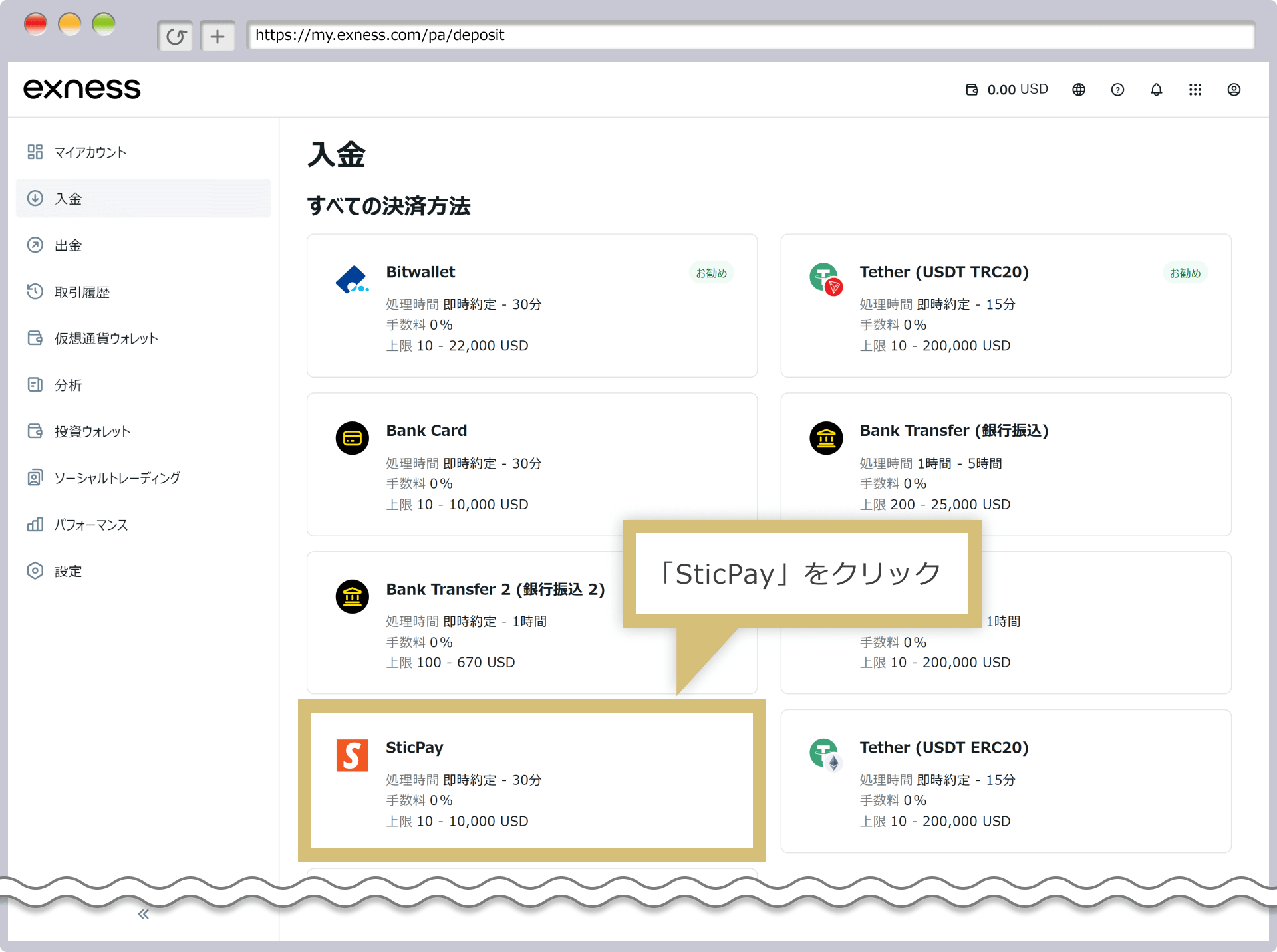Click the Bitwallet logo icon
The width and height of the screenshot is (1277, 952).
coord(352,280)
